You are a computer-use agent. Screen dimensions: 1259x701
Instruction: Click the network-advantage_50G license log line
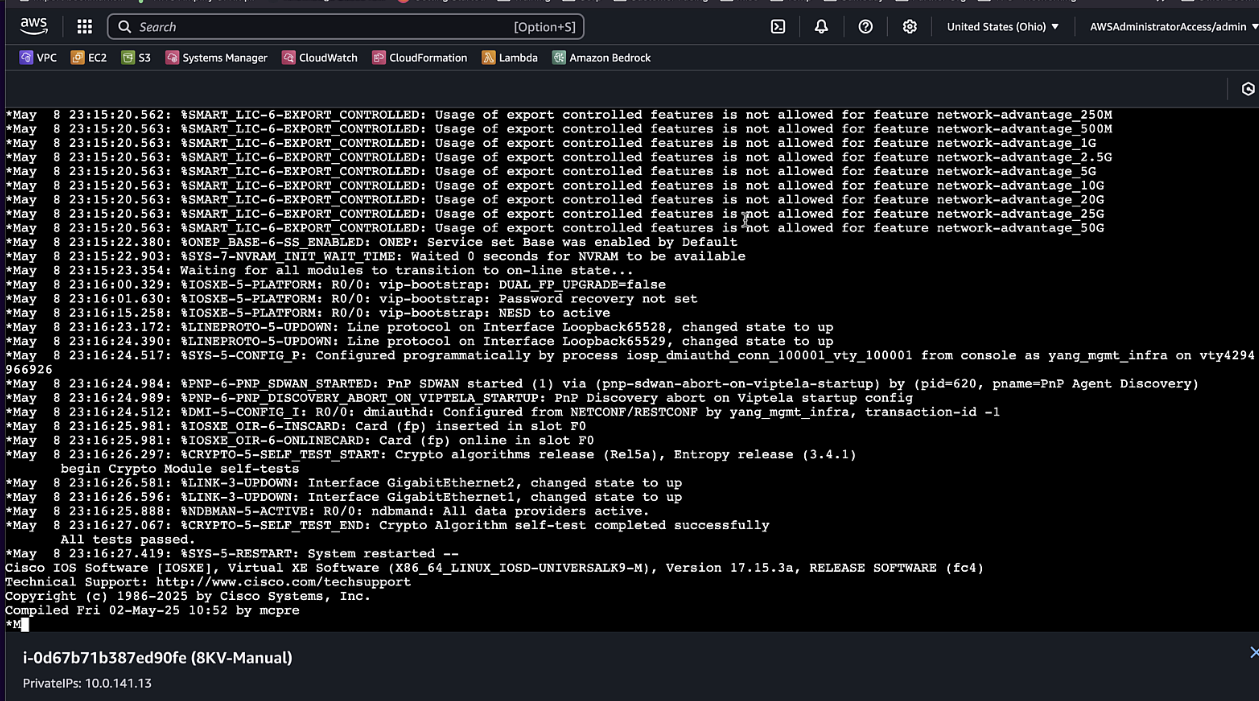[555, 228]
